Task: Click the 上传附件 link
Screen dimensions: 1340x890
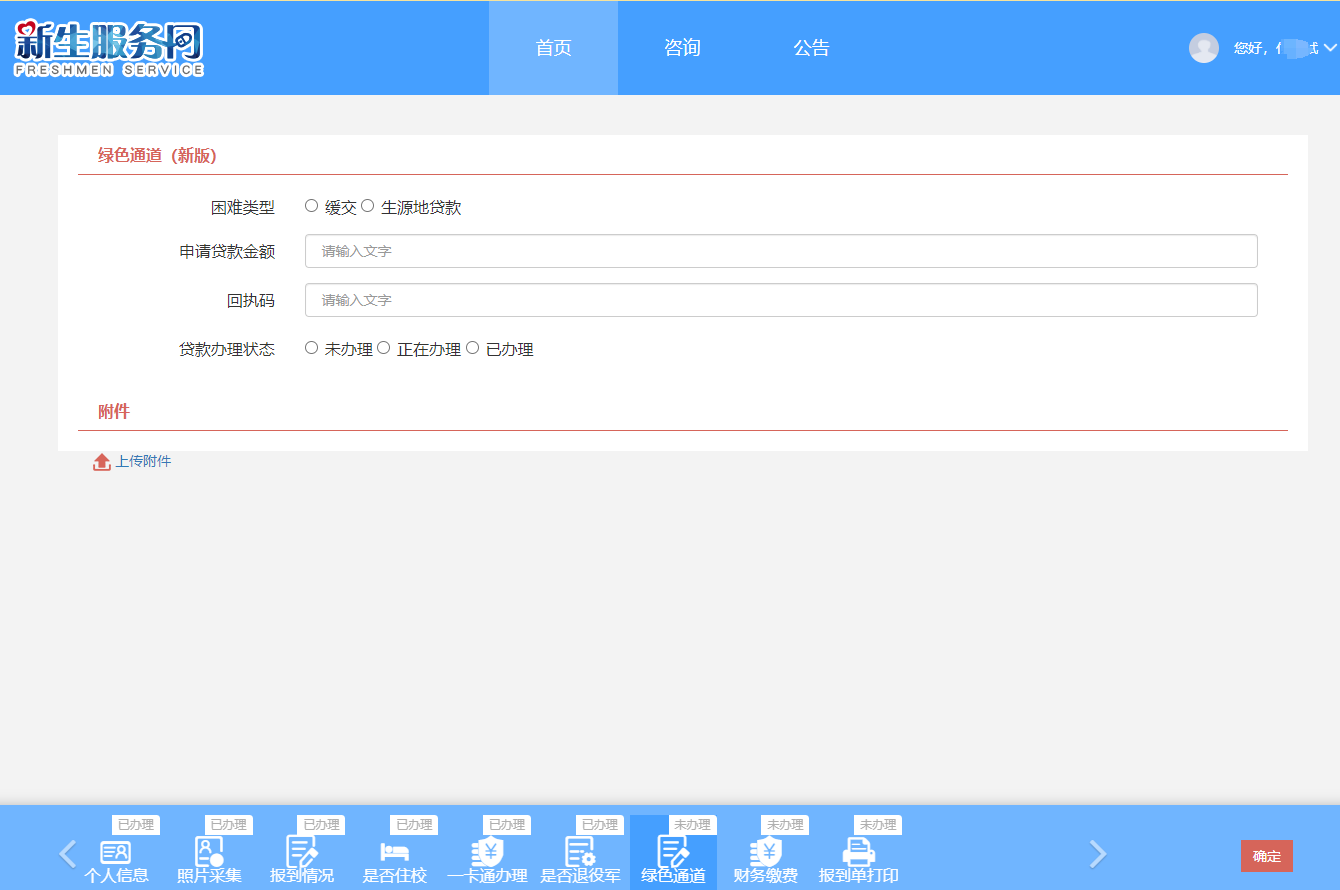Action: (x=143, y=461)
